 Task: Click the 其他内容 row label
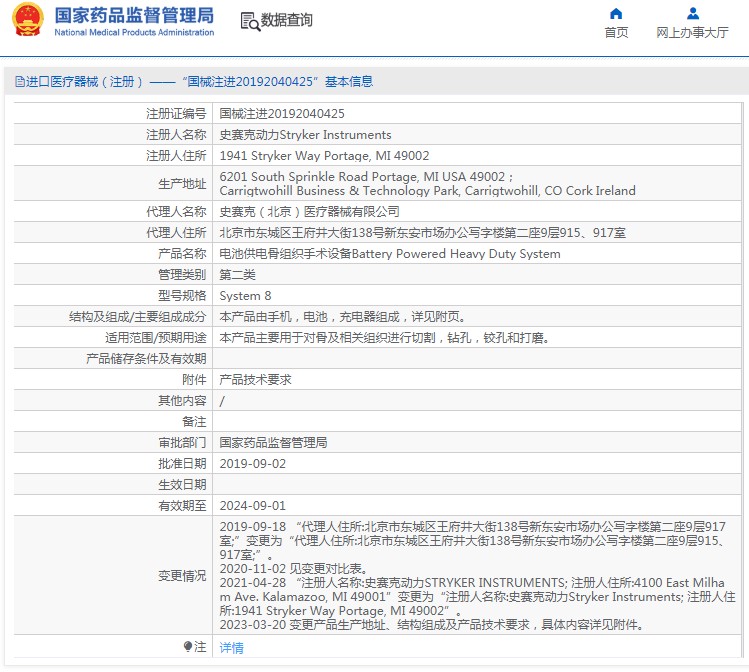tap(182, 401)
